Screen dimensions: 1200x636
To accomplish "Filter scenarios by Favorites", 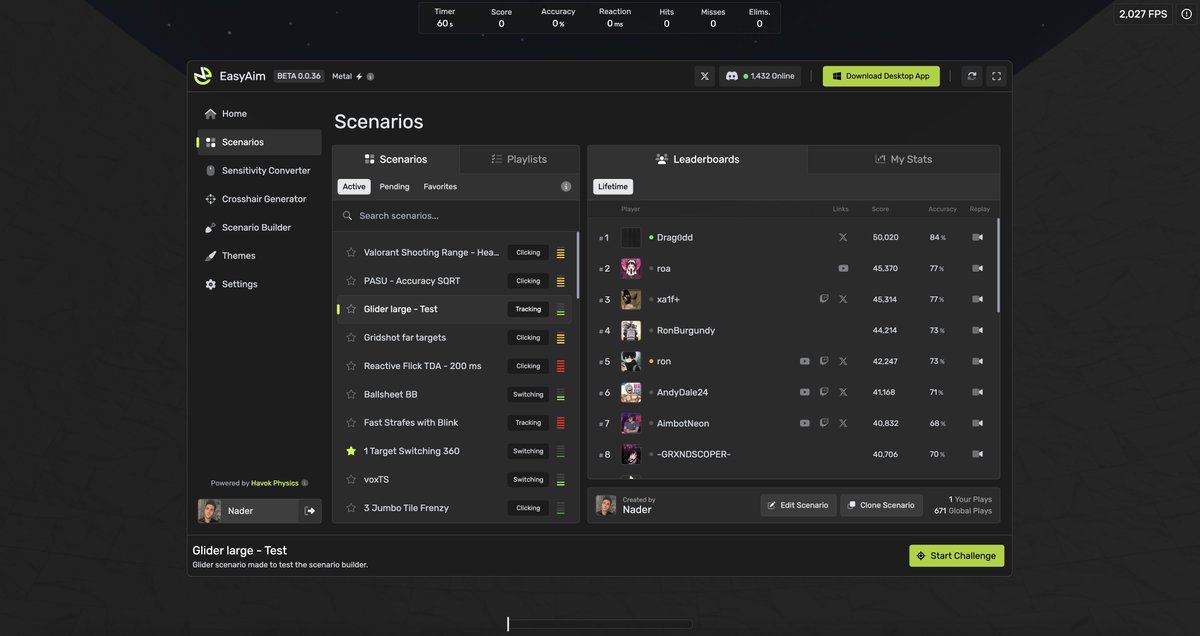I will pyautogui.click(x=440, y=187).
